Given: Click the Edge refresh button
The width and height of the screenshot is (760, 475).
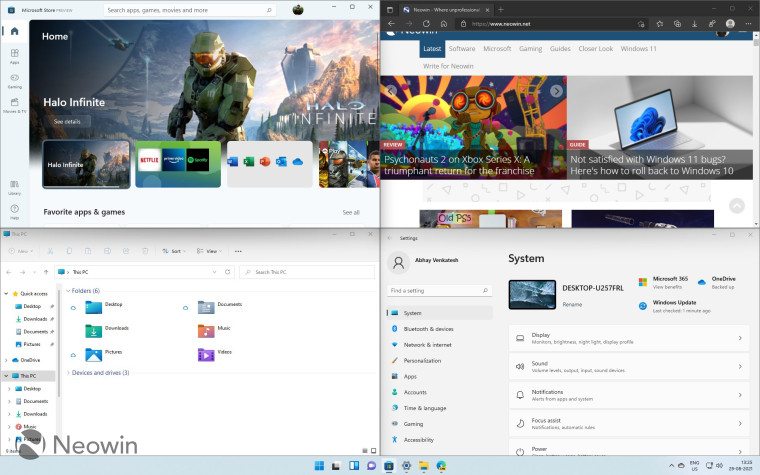Looking at the screenshot, I should (x=426, y=24).
